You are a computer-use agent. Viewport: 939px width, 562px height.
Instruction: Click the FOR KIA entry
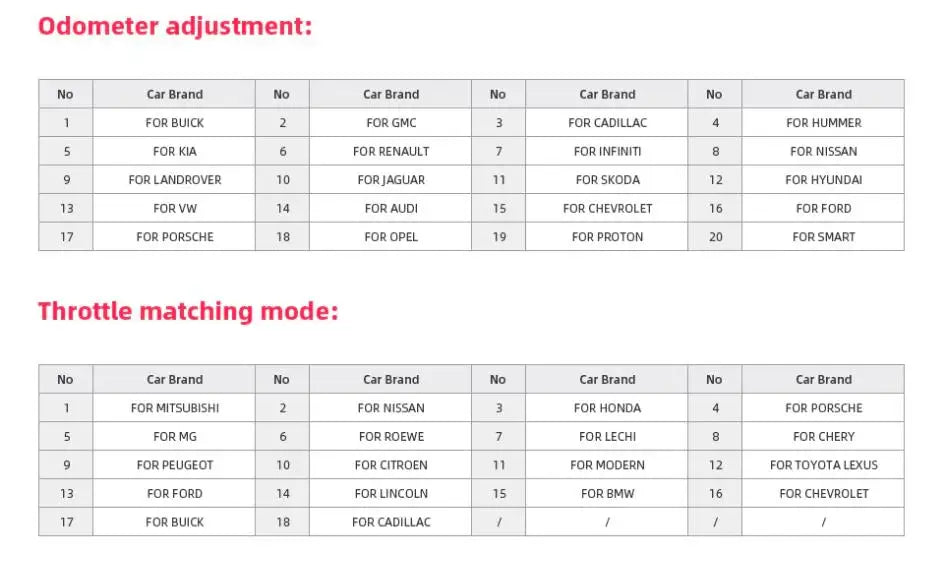(175, 152)
